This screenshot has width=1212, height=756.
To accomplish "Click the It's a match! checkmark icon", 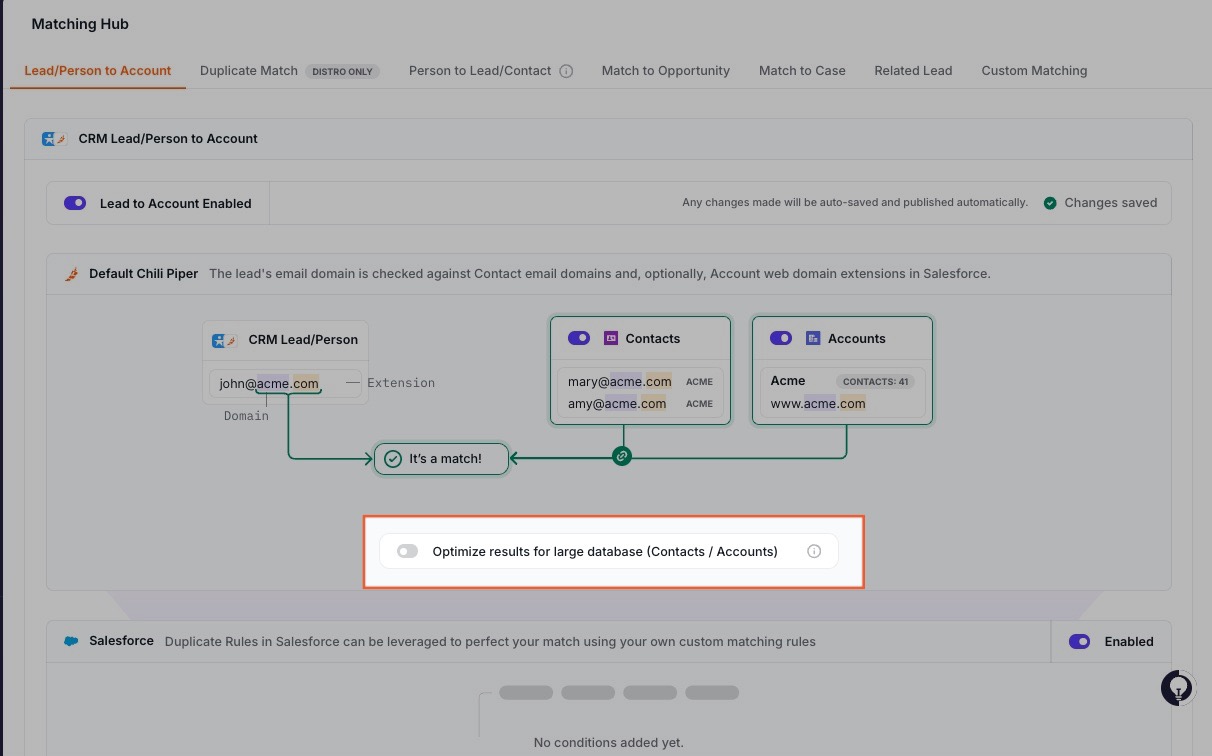I will point(393,459).
